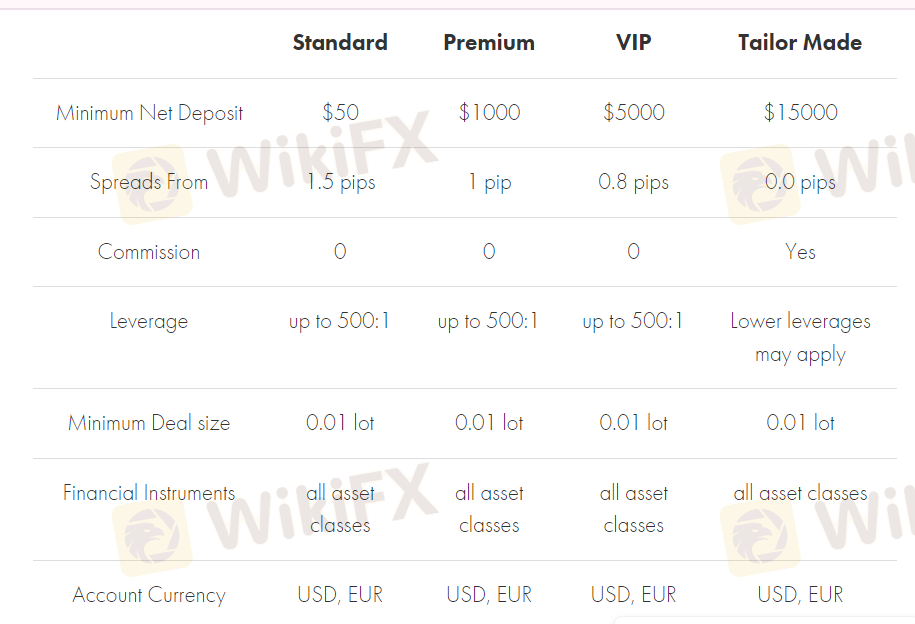This screenshot has height=624, width=915.
Task: Click the $5000 VIP deposit value
Action: [634, 112]
